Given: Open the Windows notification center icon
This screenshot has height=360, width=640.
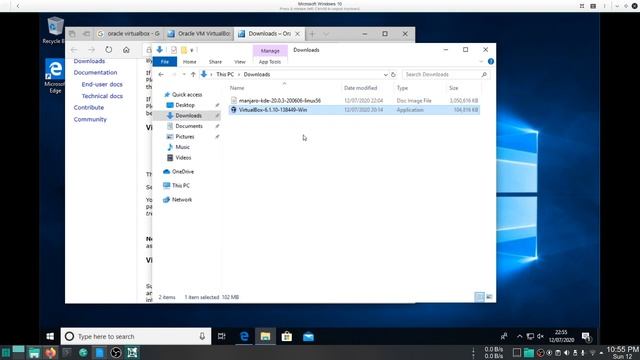Looking at the screenshot, I should [586, 336].
